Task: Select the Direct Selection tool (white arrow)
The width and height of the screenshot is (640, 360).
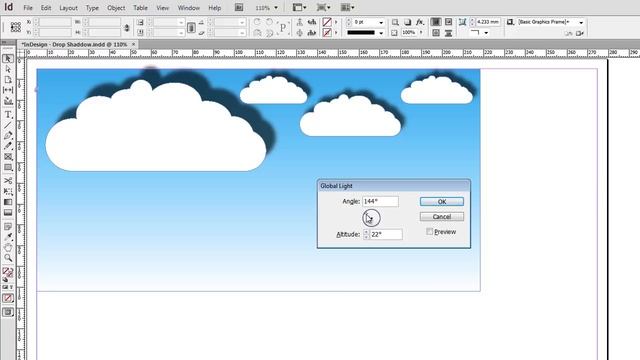Action: click(x=8, y=69)
